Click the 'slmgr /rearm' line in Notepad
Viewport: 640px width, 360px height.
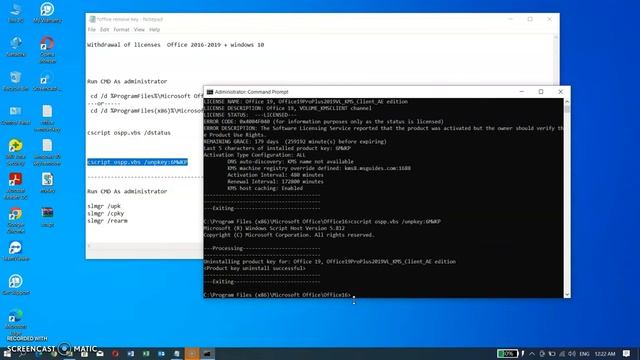pos(107,221)
